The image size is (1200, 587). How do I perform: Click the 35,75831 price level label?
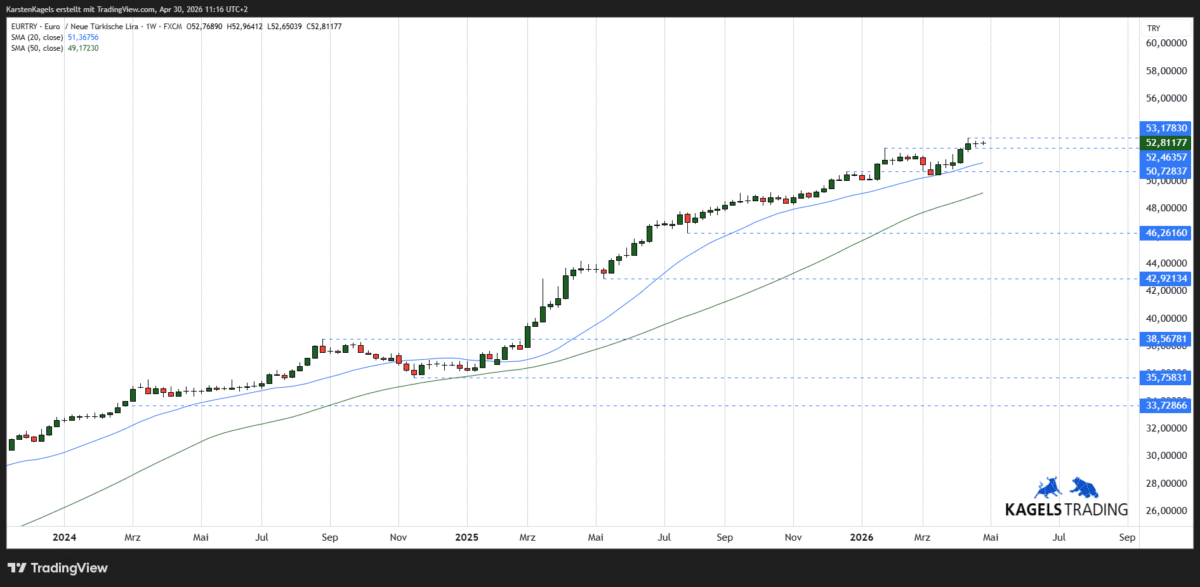pyautogui.click(x=1166, y=377)
